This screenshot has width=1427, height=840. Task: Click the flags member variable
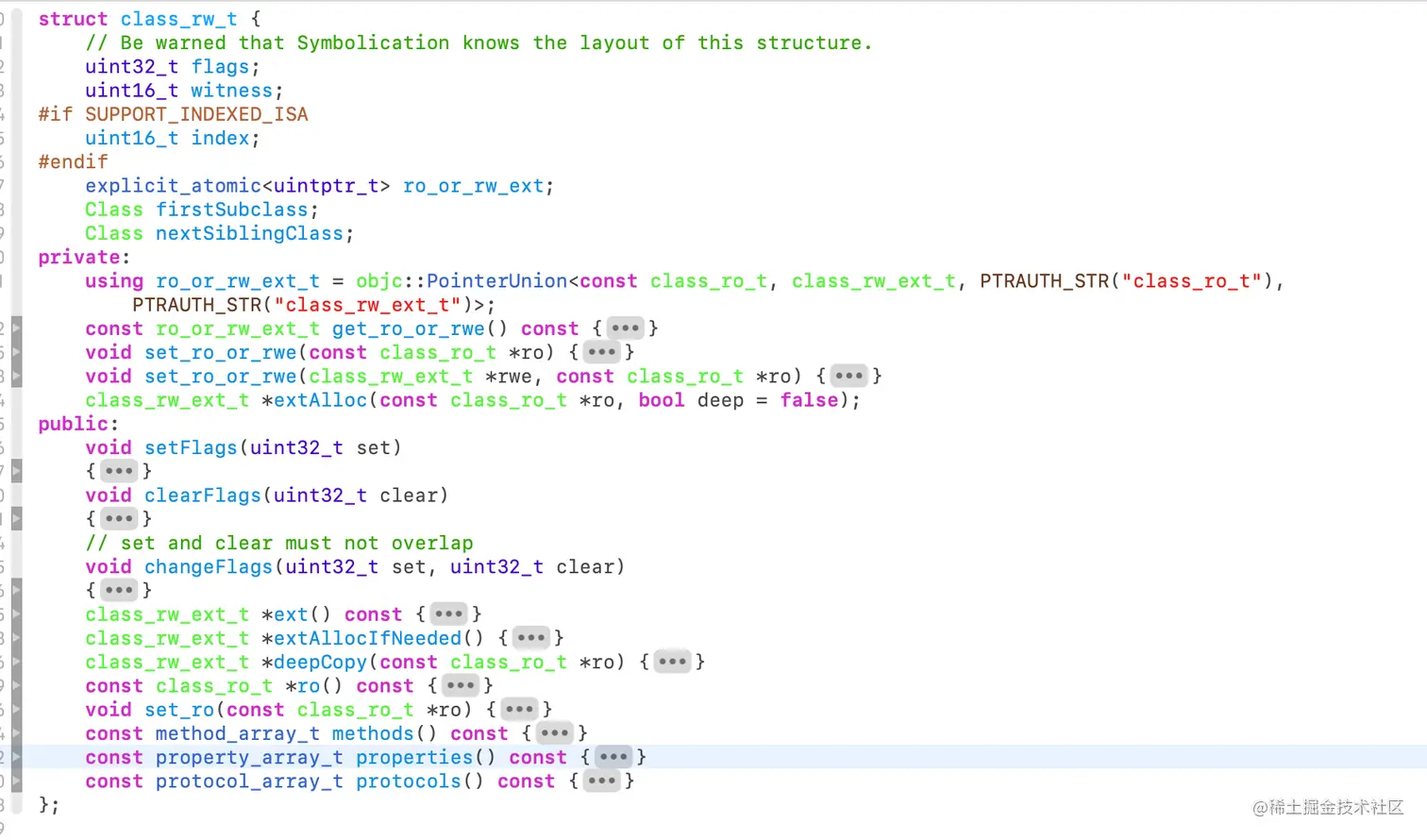[x=220, y=67]
